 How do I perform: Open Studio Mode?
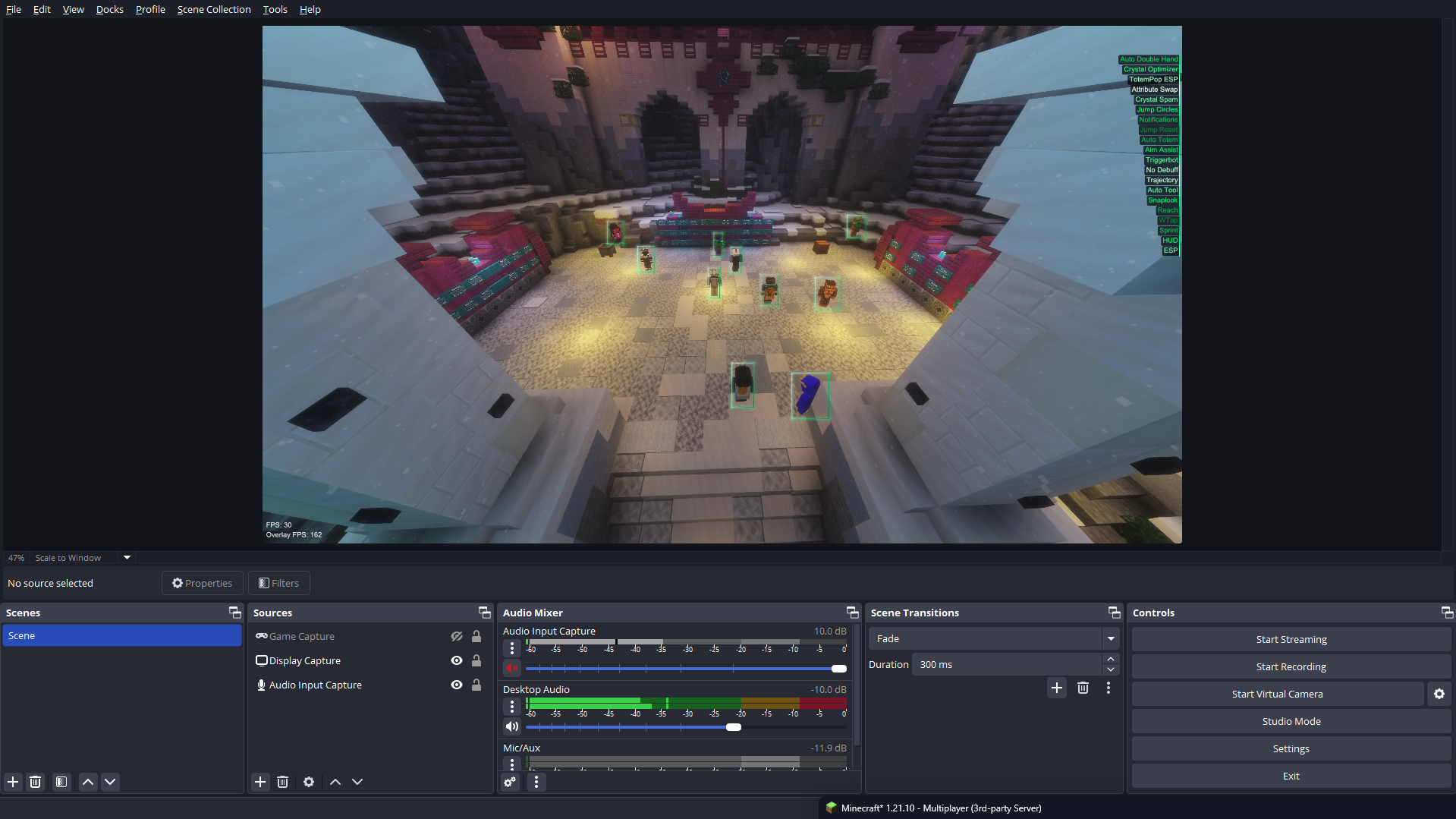pos(1291,721)
